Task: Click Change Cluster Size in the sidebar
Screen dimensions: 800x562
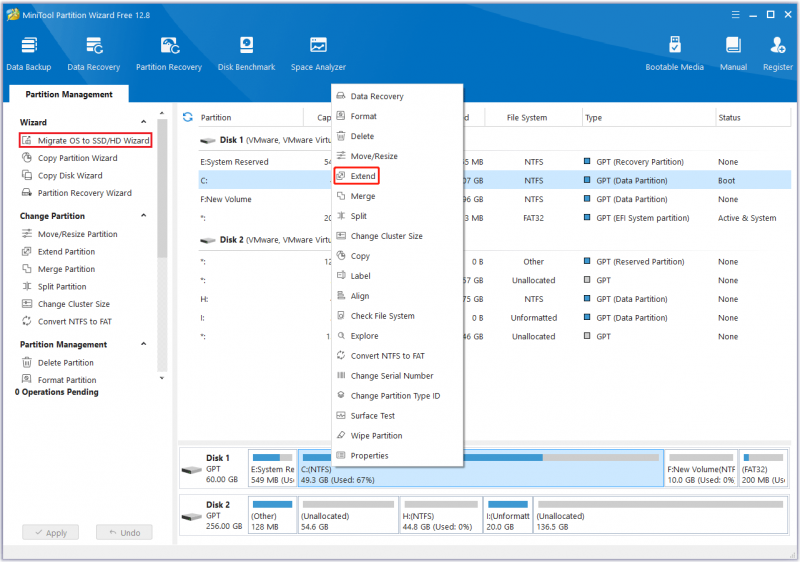Action: [66, 304]
